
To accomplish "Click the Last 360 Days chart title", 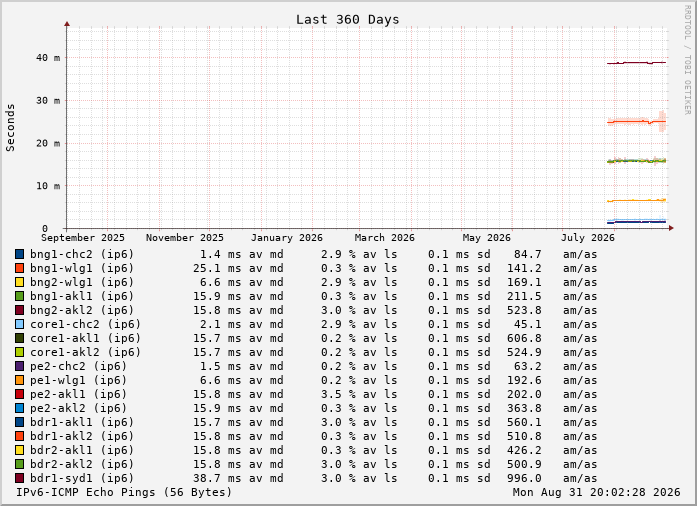I will [x=348, y=20].
